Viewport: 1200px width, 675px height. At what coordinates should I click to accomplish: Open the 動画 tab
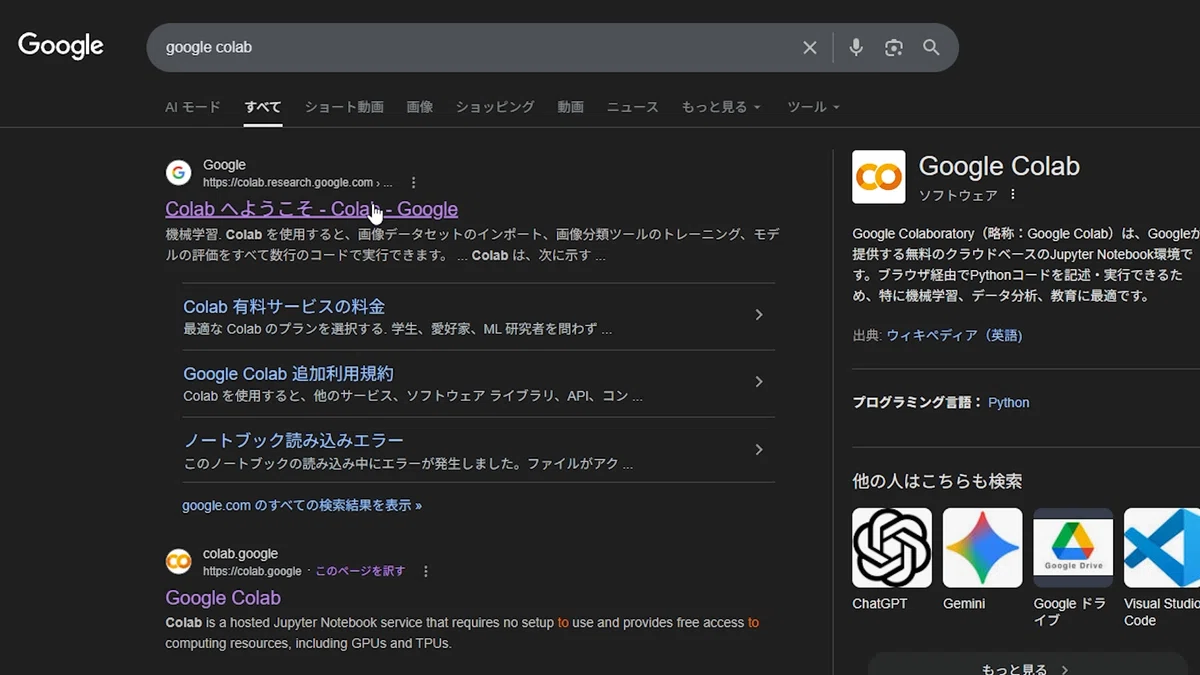click(x=571, y=107)
